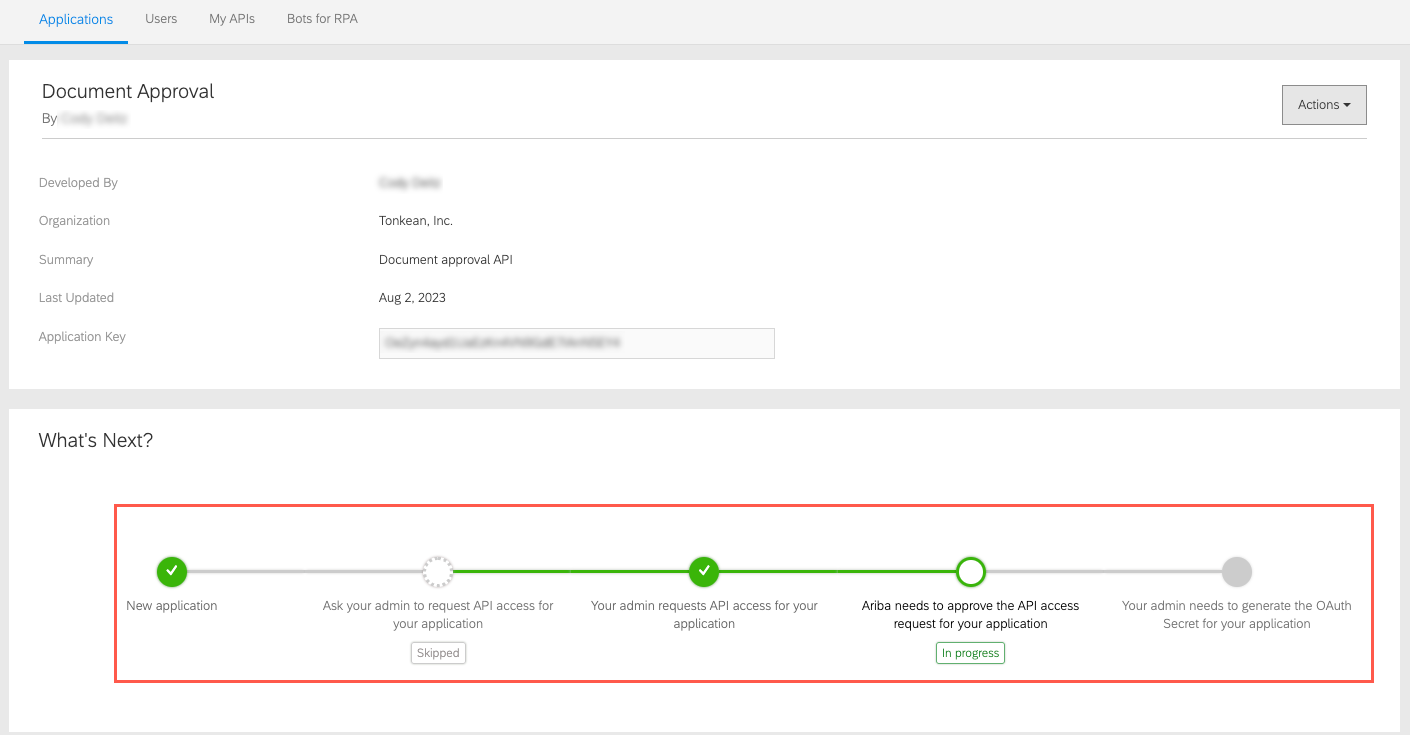
Task: Open the Users tab
Action: tap(161, 19)
